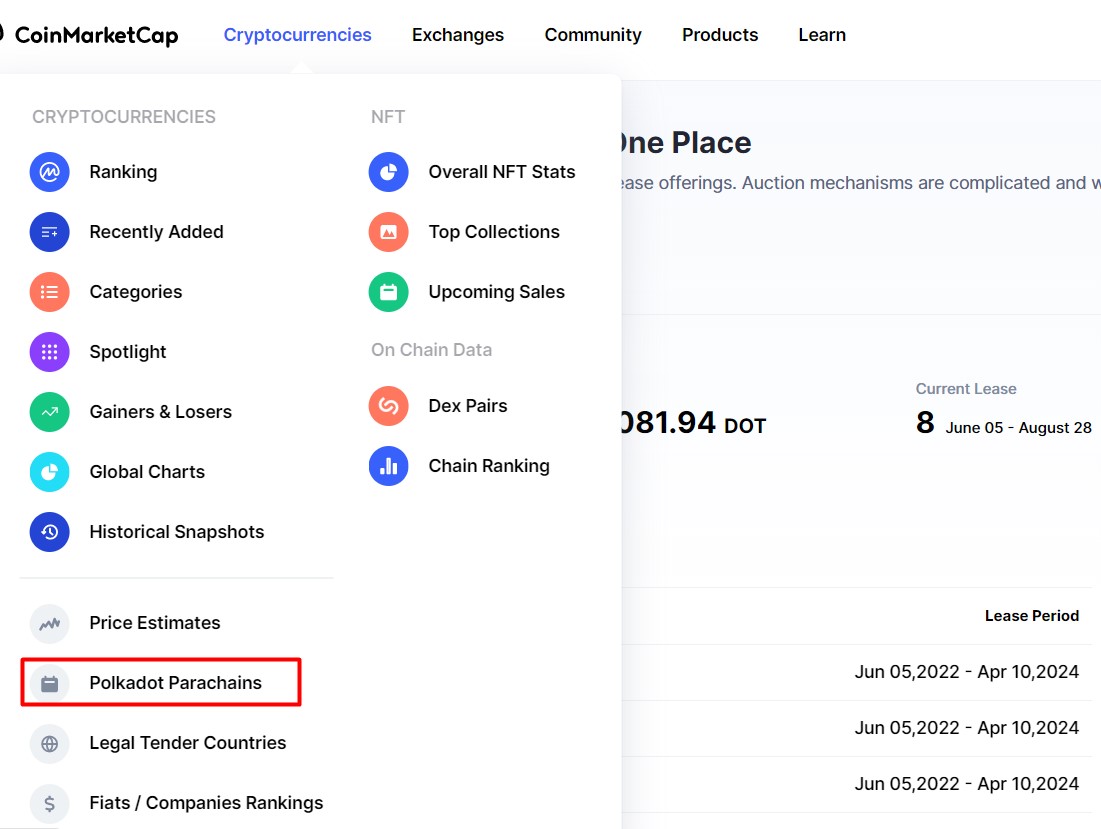This screenshot has height=829, width=1101.
Task: Click the purple Spotlight grid icon
Action: click(49, 352)
